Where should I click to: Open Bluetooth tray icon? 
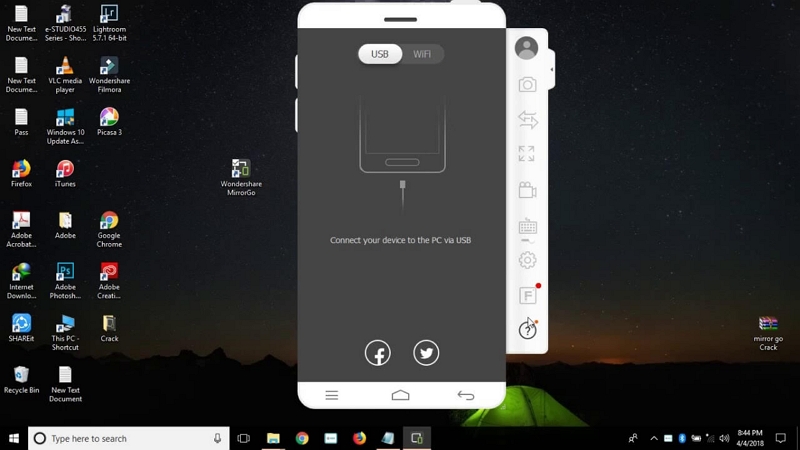(x=682, y=438)
